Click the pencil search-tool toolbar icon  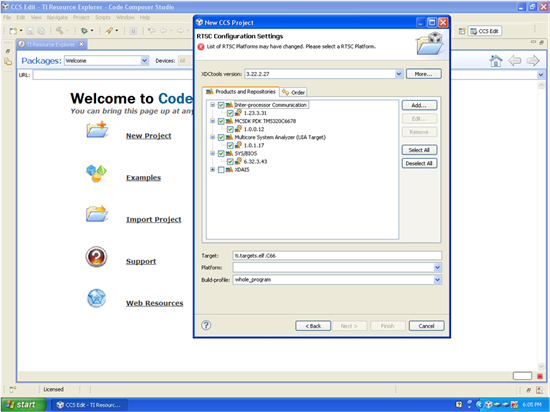109,31
